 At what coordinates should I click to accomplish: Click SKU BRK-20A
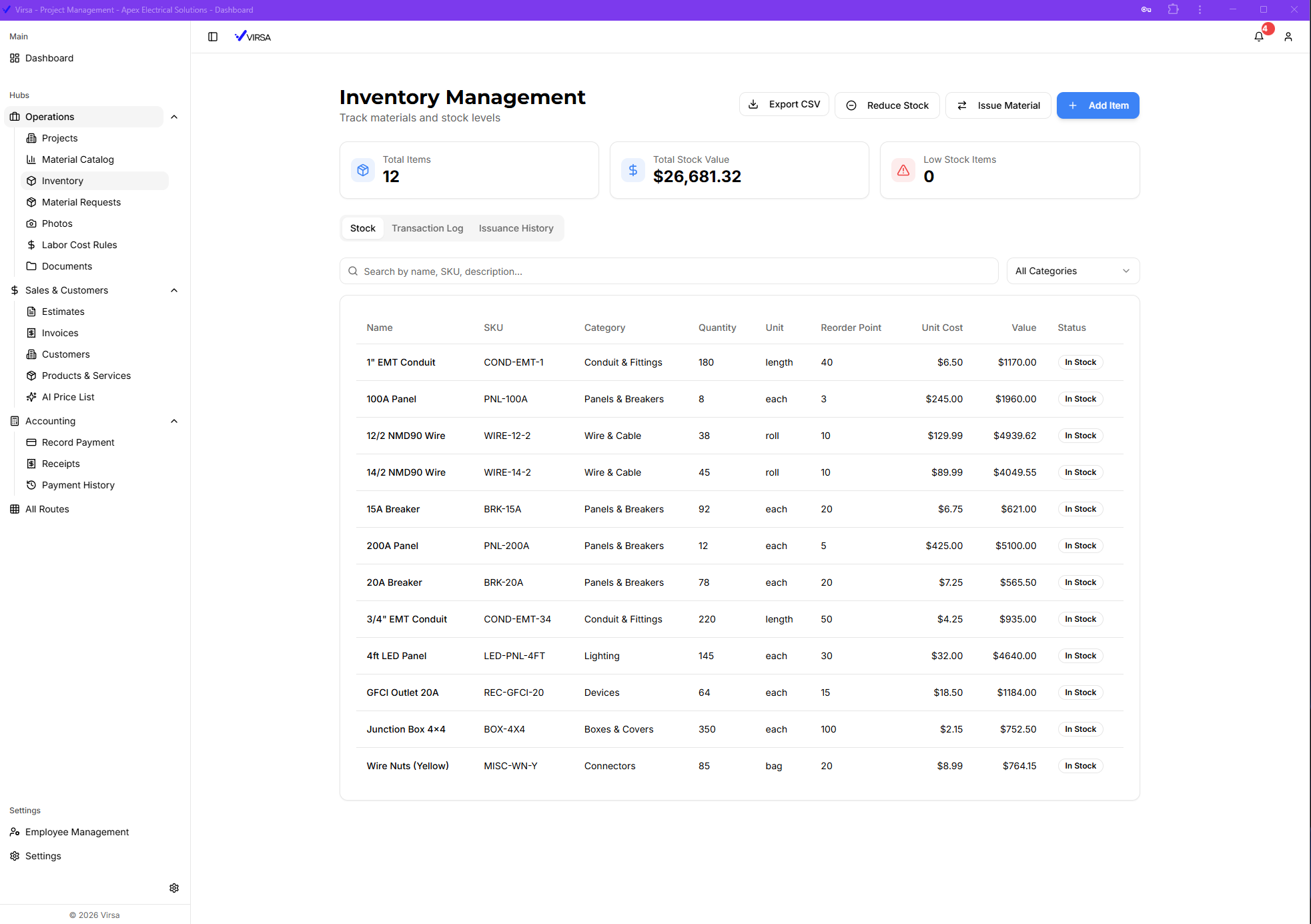[503, 582]
